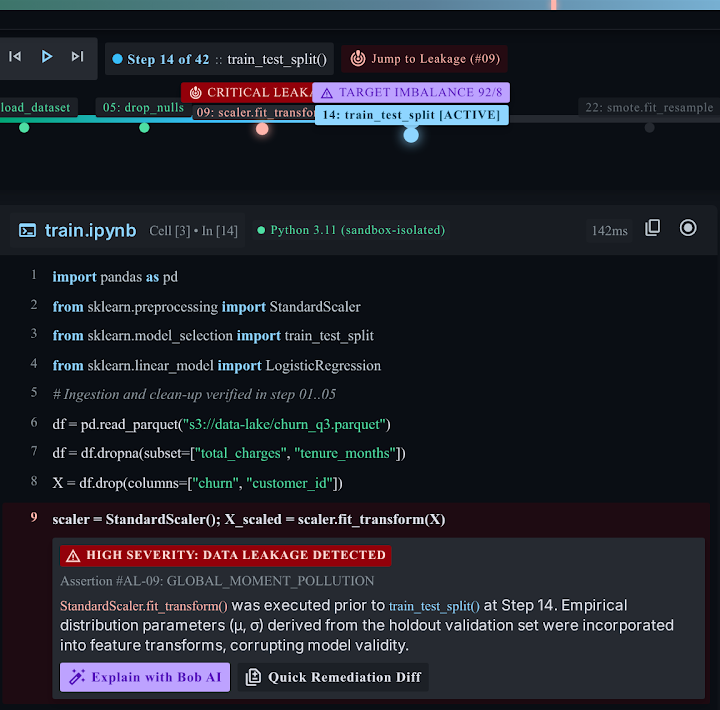The height and width of the screenshot is (710, 720).
Task: Click the green dot under load_dataset
Action: [24, 128]
